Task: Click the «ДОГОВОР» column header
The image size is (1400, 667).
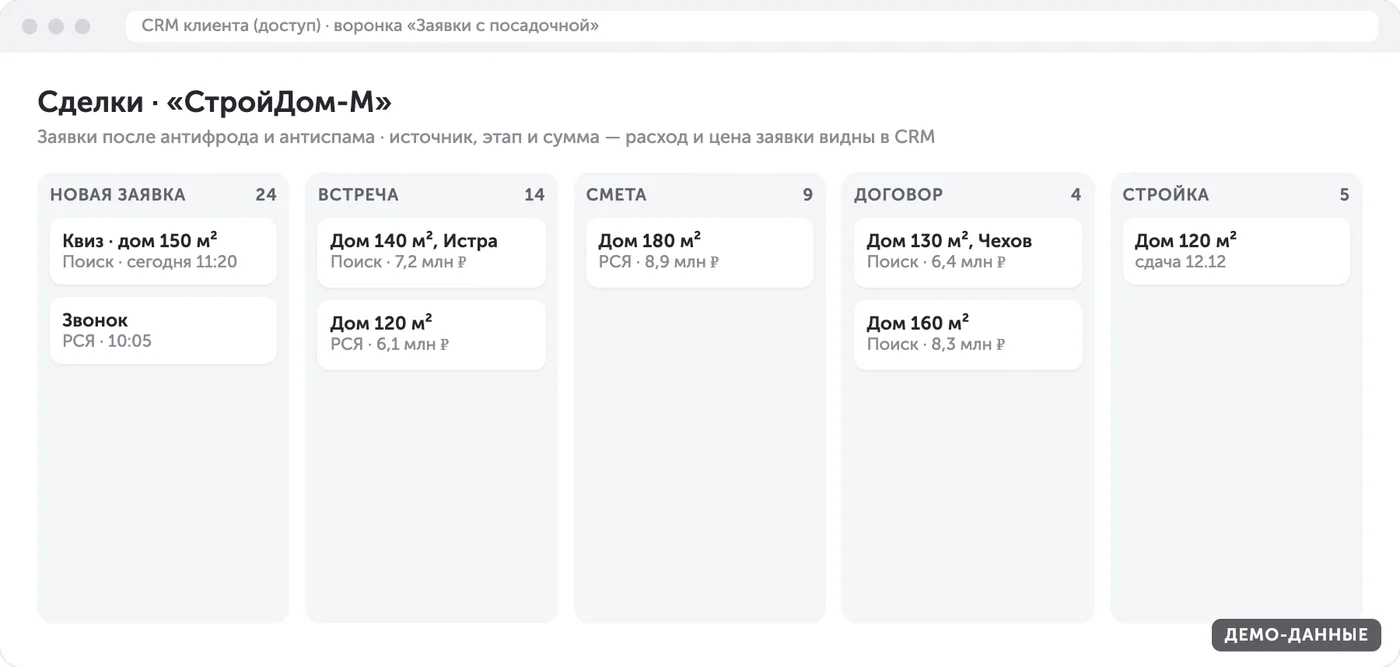Action: [898, 195]
